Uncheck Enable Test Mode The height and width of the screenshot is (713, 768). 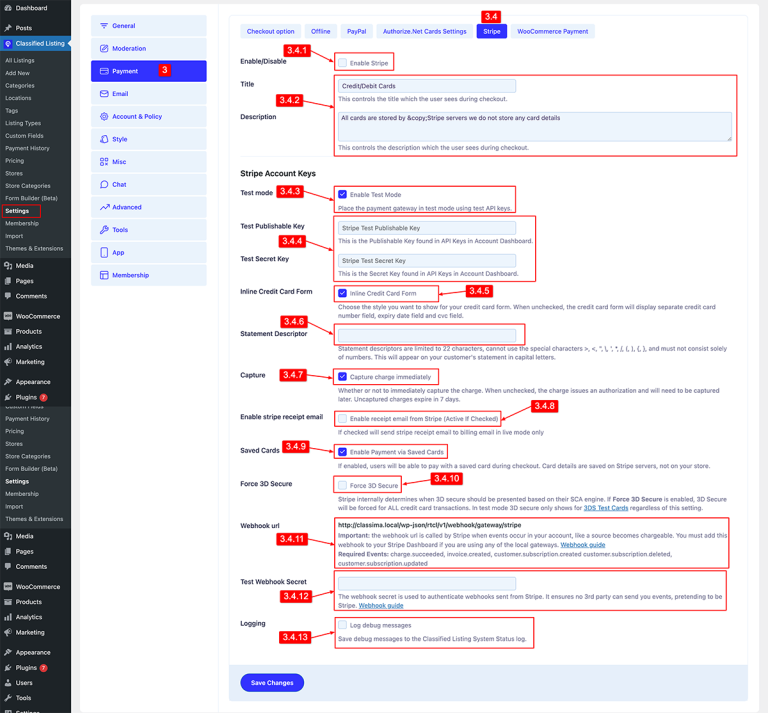click(342, 194)
